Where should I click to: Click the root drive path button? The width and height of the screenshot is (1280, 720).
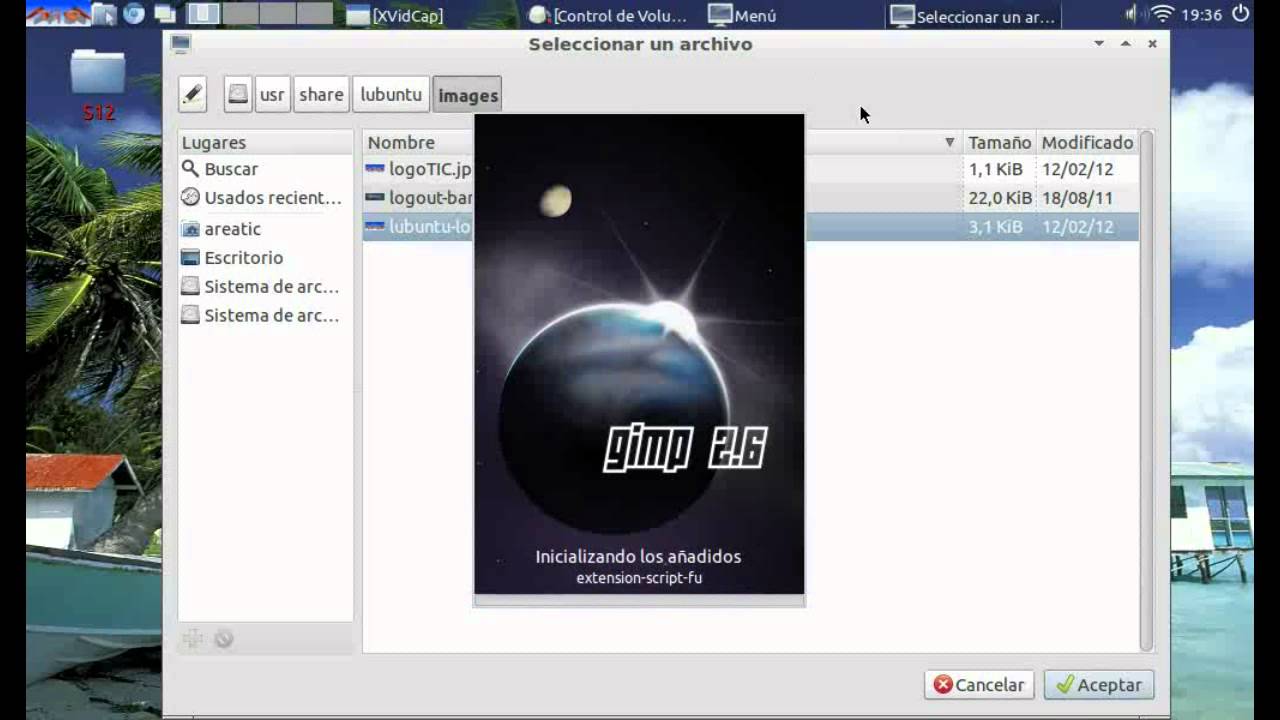click(238, 95)
